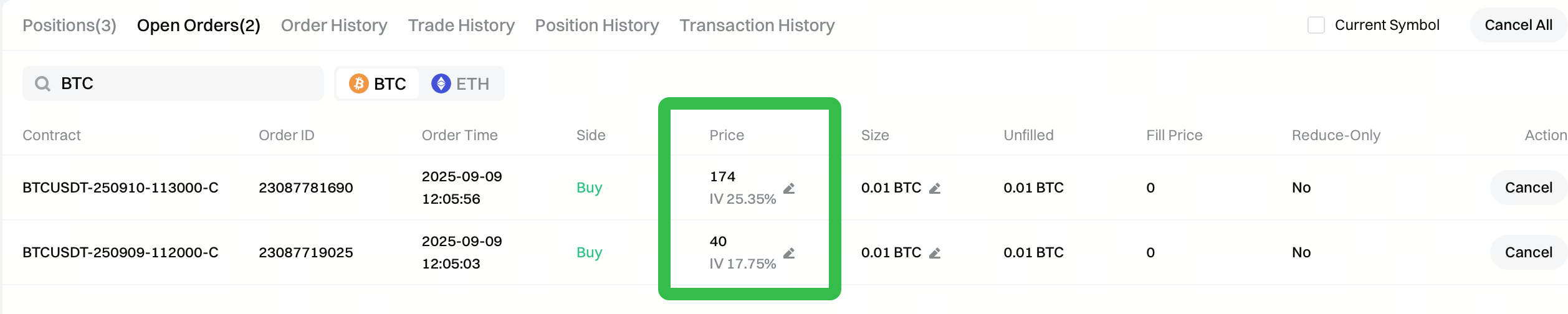This screenshot has width=1568, height=314.
Task: Click the BTCUSDT-250910-113000-C contract name
Action: (120, 188)
